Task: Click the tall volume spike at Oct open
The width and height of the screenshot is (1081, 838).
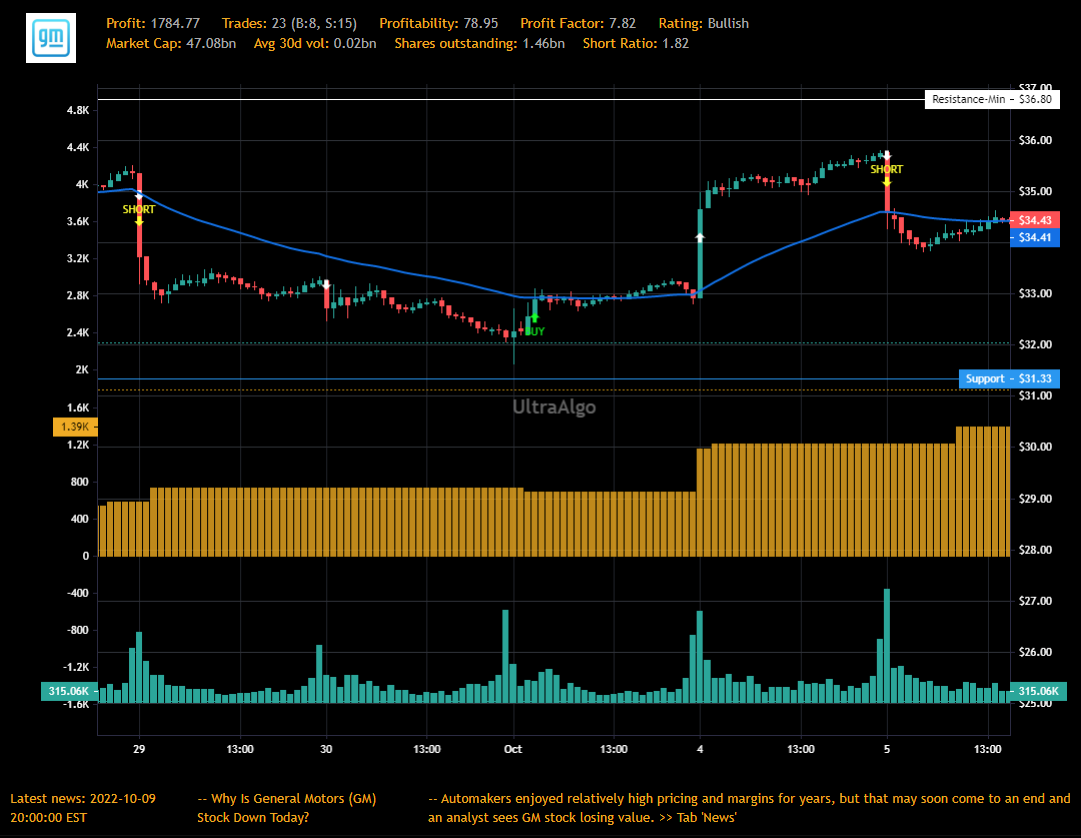Action: click(x=505, y=656)
